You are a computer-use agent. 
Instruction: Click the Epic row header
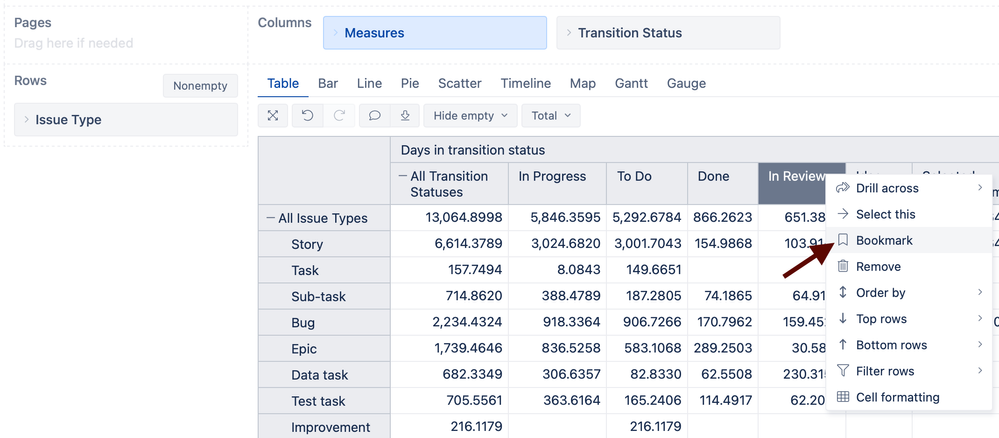click(324, 349)
